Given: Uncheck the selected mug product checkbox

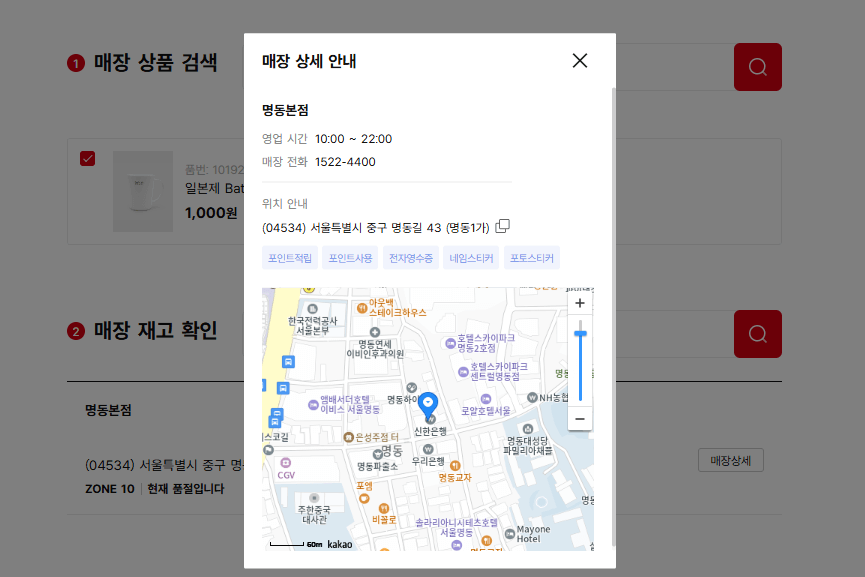Looking at the screenshot, I should tap(88, 158).
